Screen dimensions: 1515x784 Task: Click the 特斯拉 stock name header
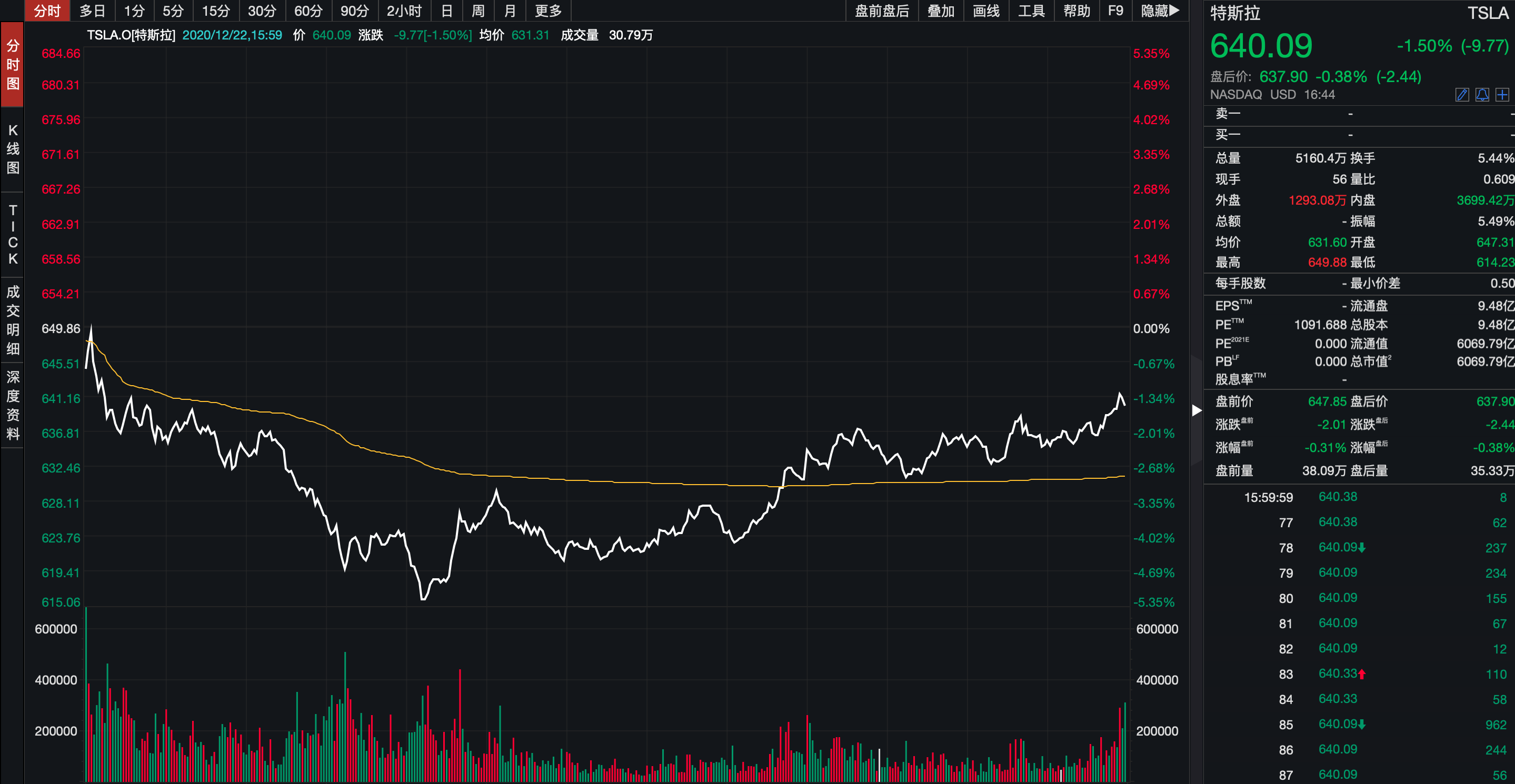click(1235, 13)
